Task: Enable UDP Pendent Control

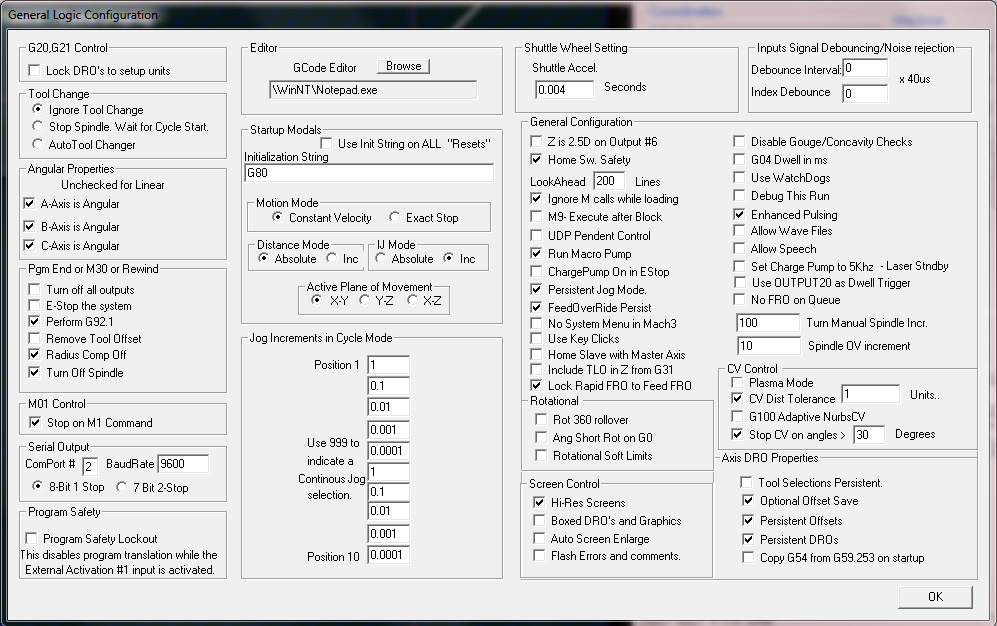Action: click(536, 235)
